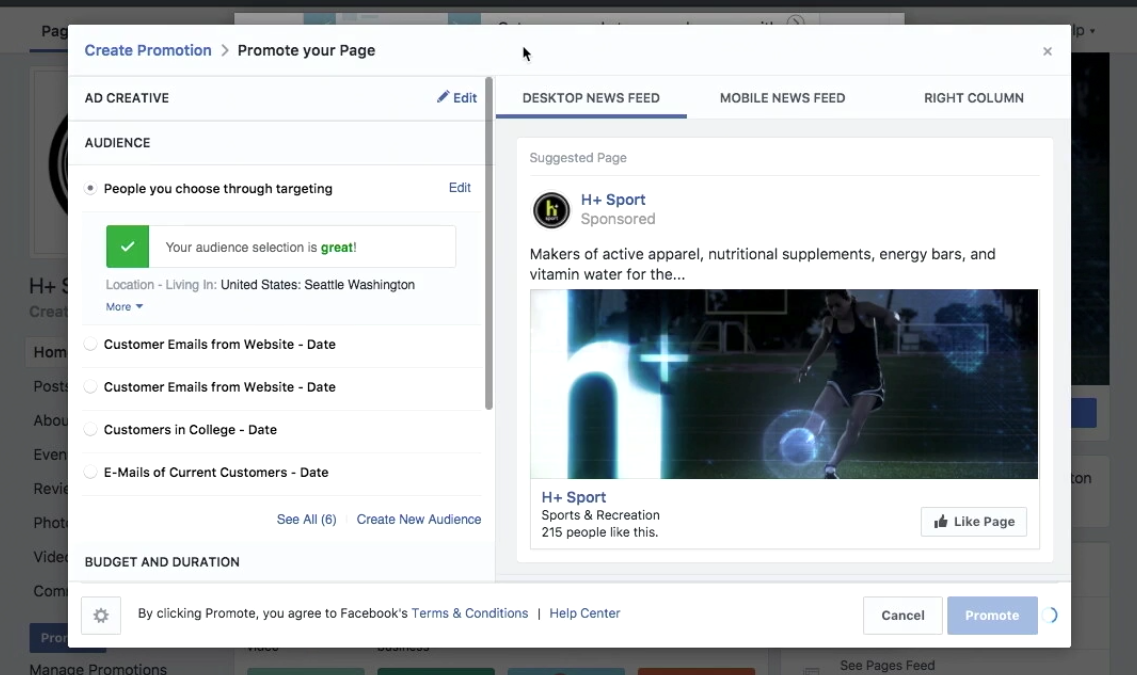Open Help Center link

click(584, 613)
